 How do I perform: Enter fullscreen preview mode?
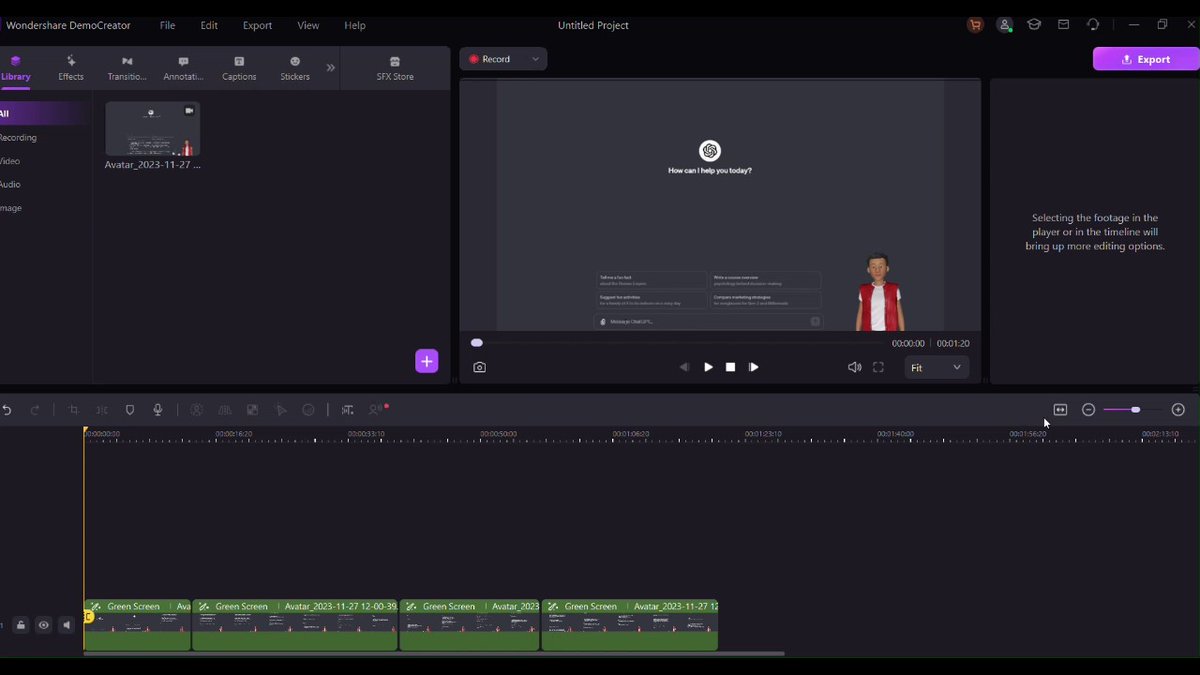point(878,368)
